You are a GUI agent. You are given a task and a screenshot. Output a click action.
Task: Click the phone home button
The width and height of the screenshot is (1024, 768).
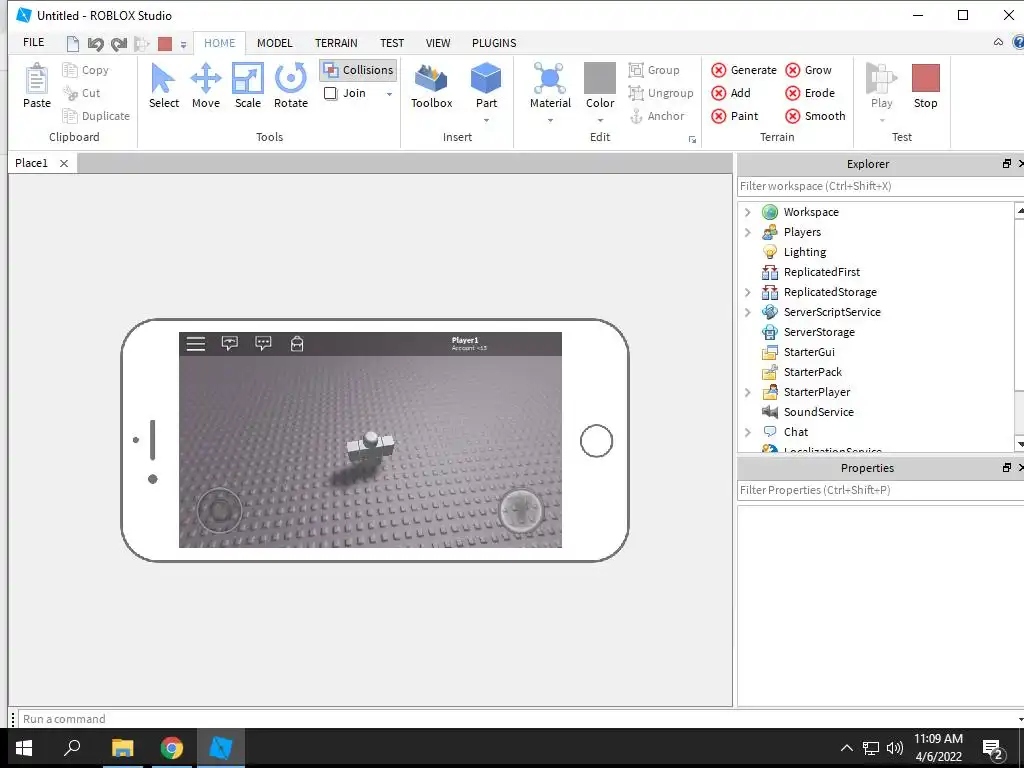click(x=596, y=441)
